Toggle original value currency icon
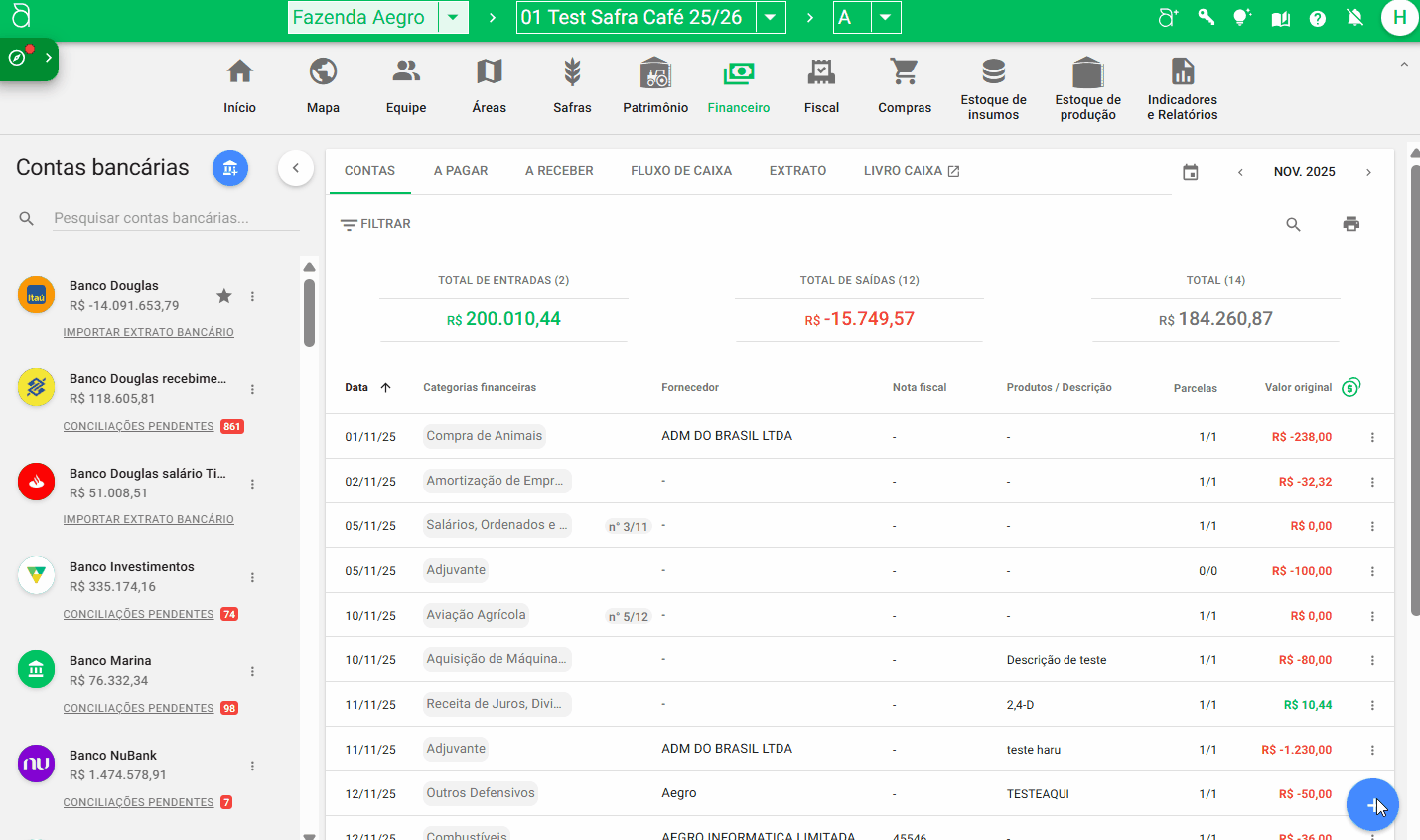This screenshot has height=840, width=1420. click(1350, 387)
